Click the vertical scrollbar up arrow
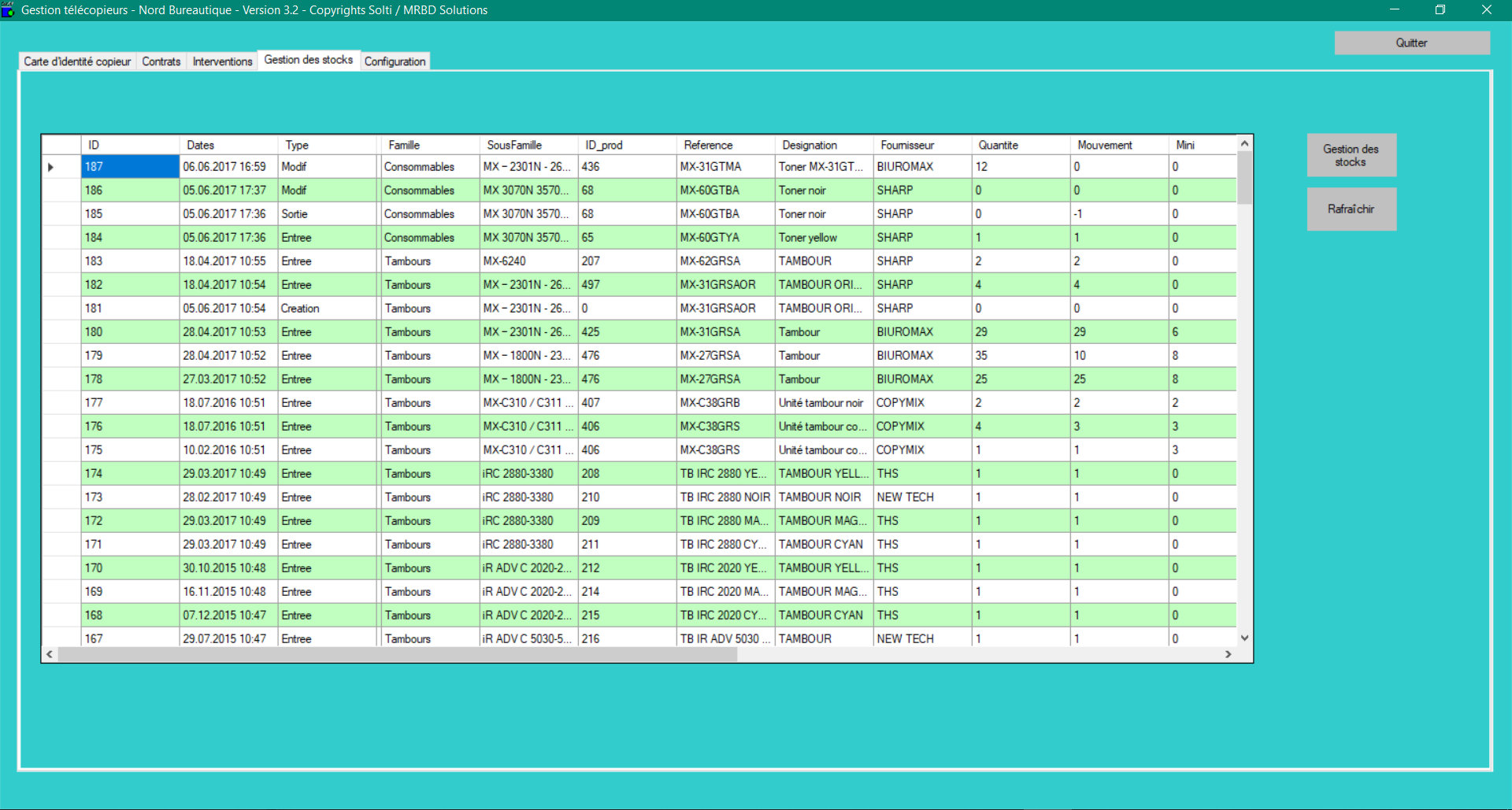 pos(1244,144)
